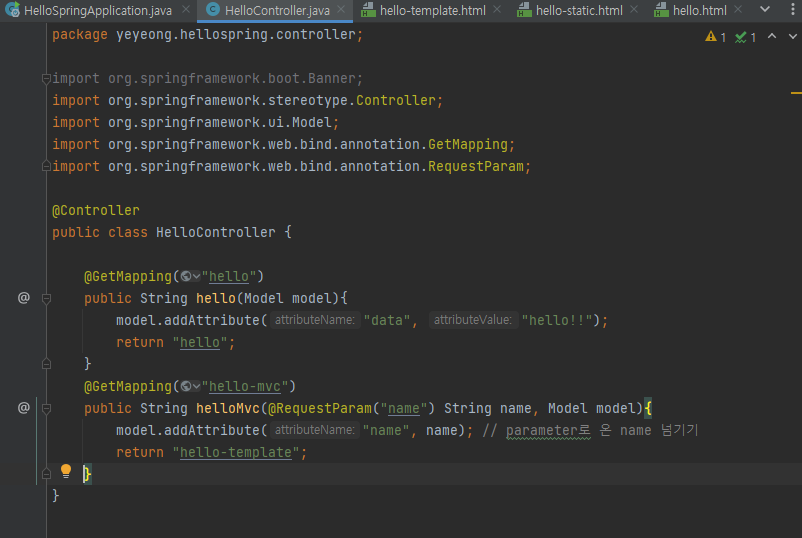The width and height of the screenshot is (802, 538).
Task: Click the unused Banner import line
Action: (x=207, y=78)
